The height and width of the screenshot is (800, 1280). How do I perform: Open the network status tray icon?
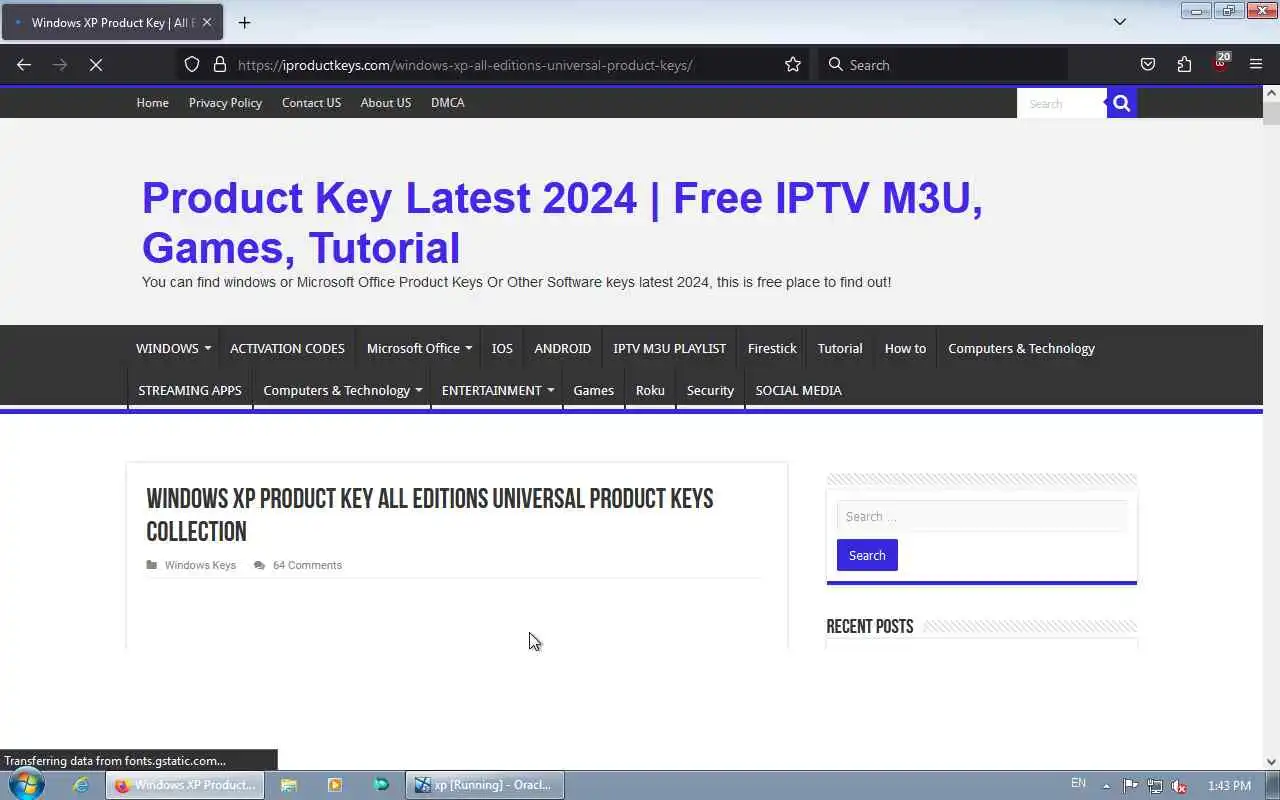(1155, 785)
